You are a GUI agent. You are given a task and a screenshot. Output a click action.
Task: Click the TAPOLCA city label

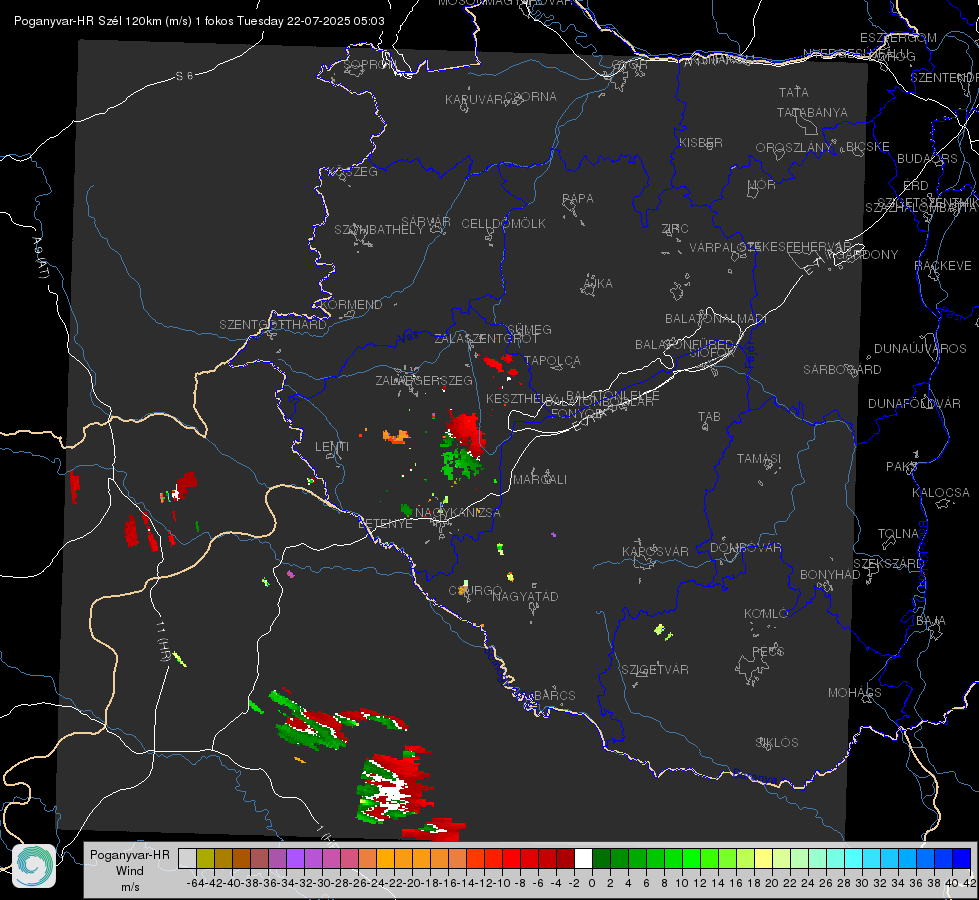coord(553,361)
